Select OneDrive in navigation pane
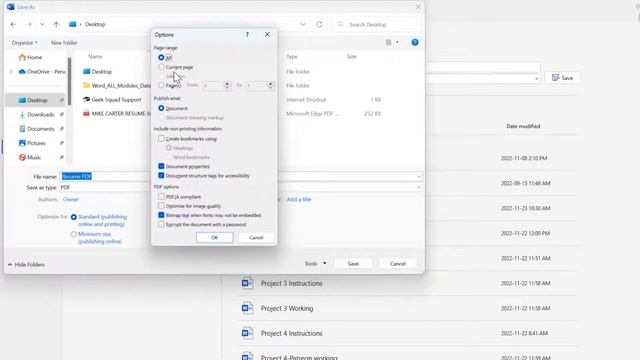640x360 pixels. 42,71
